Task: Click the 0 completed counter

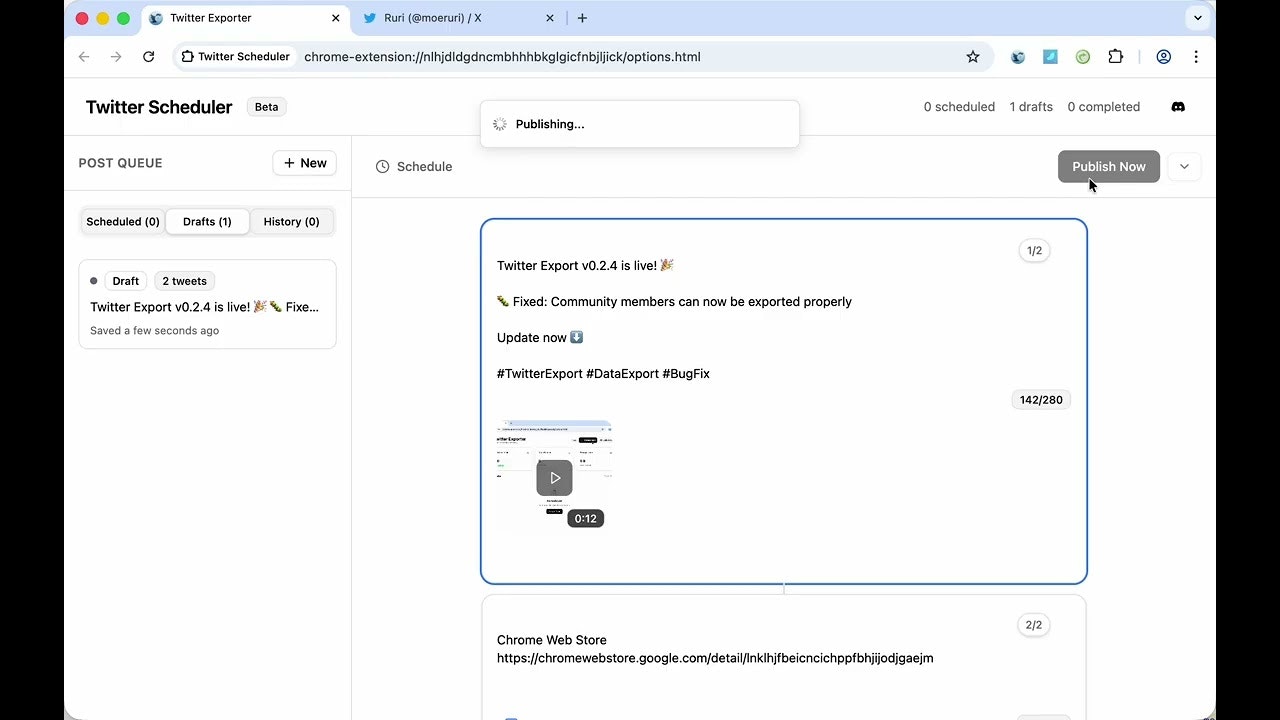Action: tap(1103, 107)
